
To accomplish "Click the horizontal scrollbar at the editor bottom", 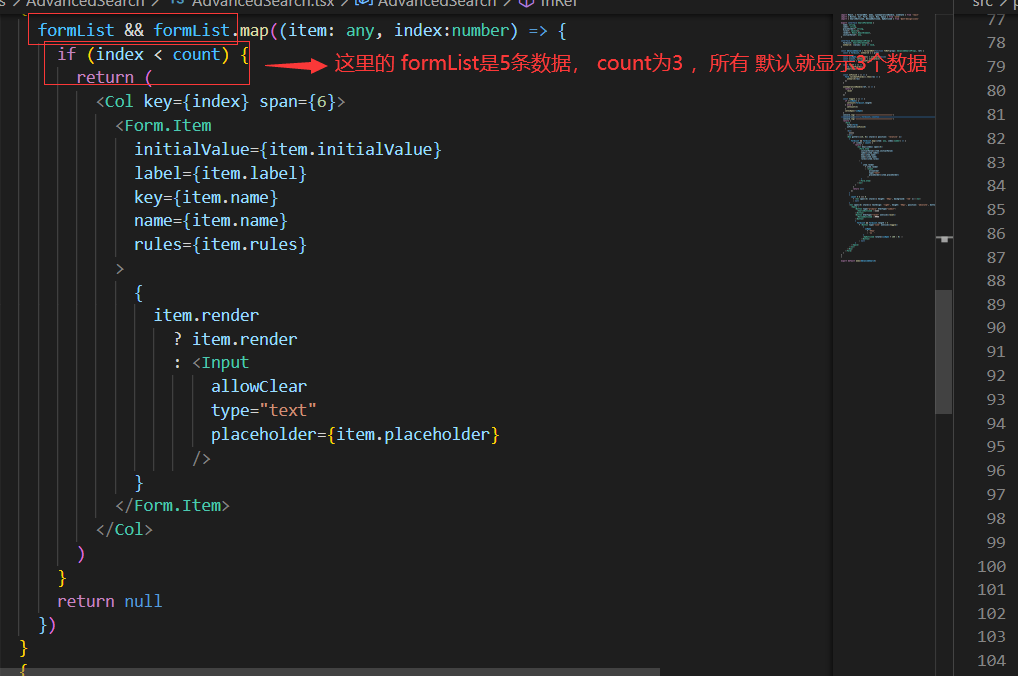I will click(330, 671).
